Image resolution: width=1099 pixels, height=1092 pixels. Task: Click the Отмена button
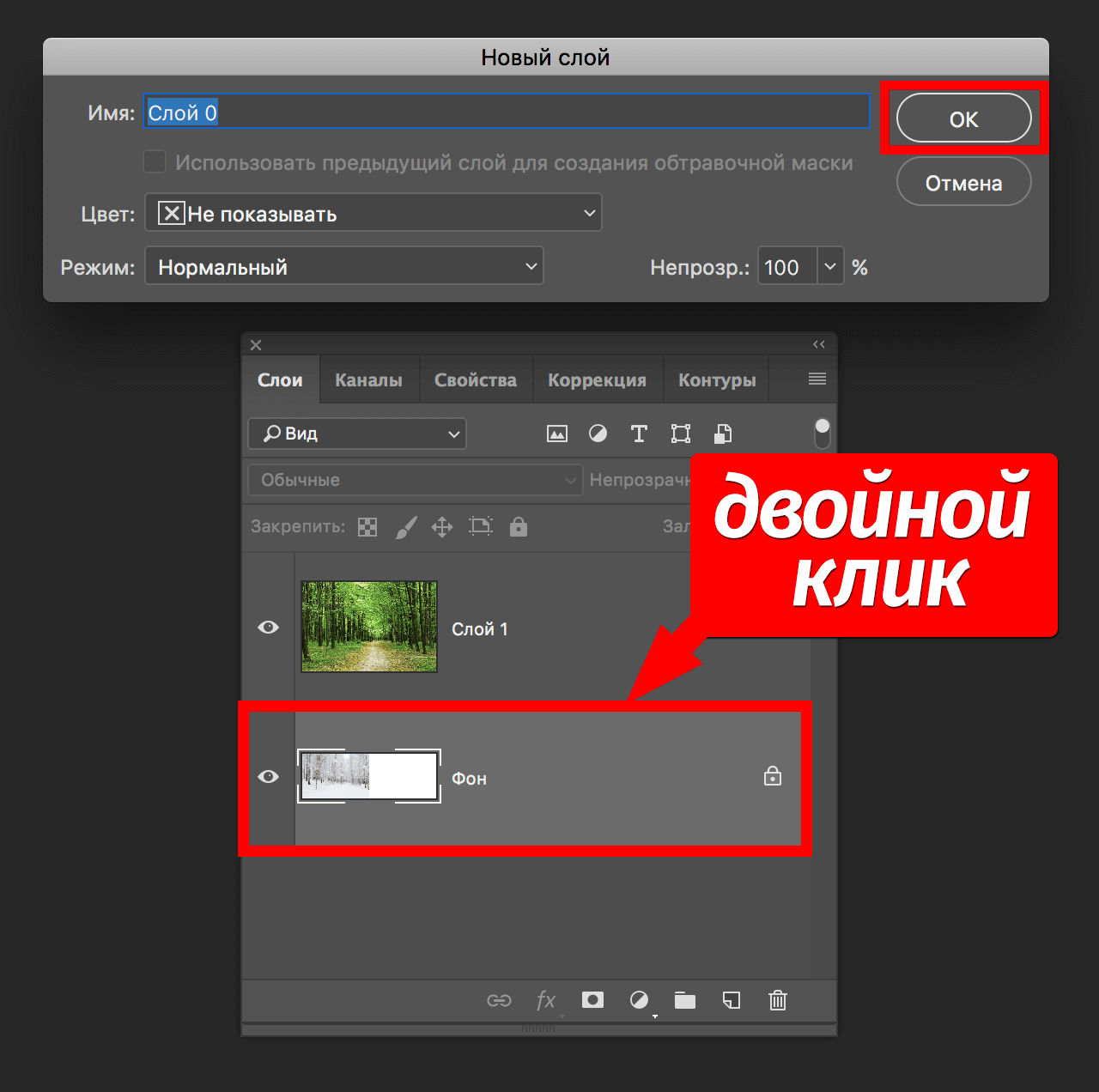(x=963, y=183)
